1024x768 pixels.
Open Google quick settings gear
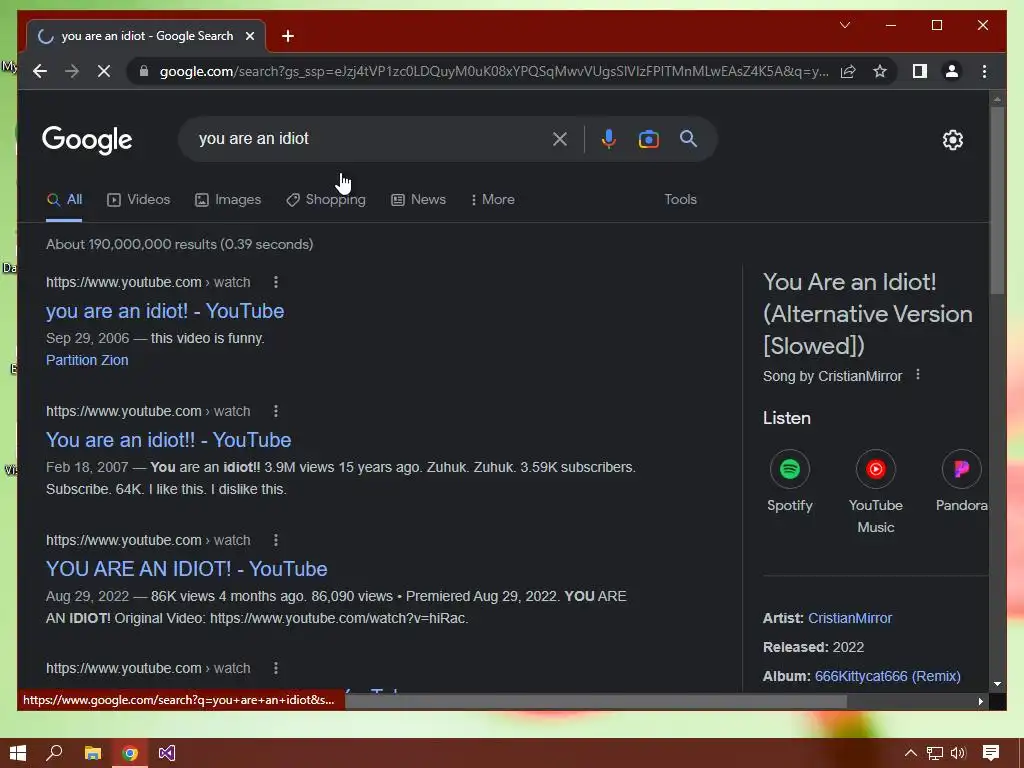point(953,140)
